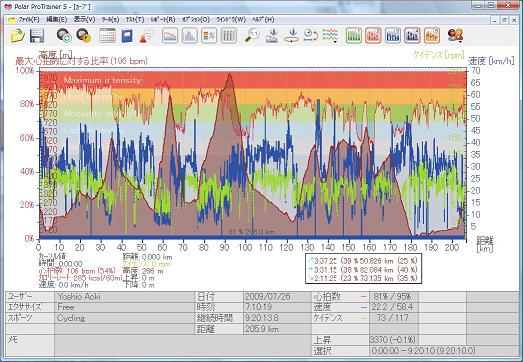This screenshot has width=523, height=362.
Task: Expand the users icon dropdown arrow
Action: [460, 42]
